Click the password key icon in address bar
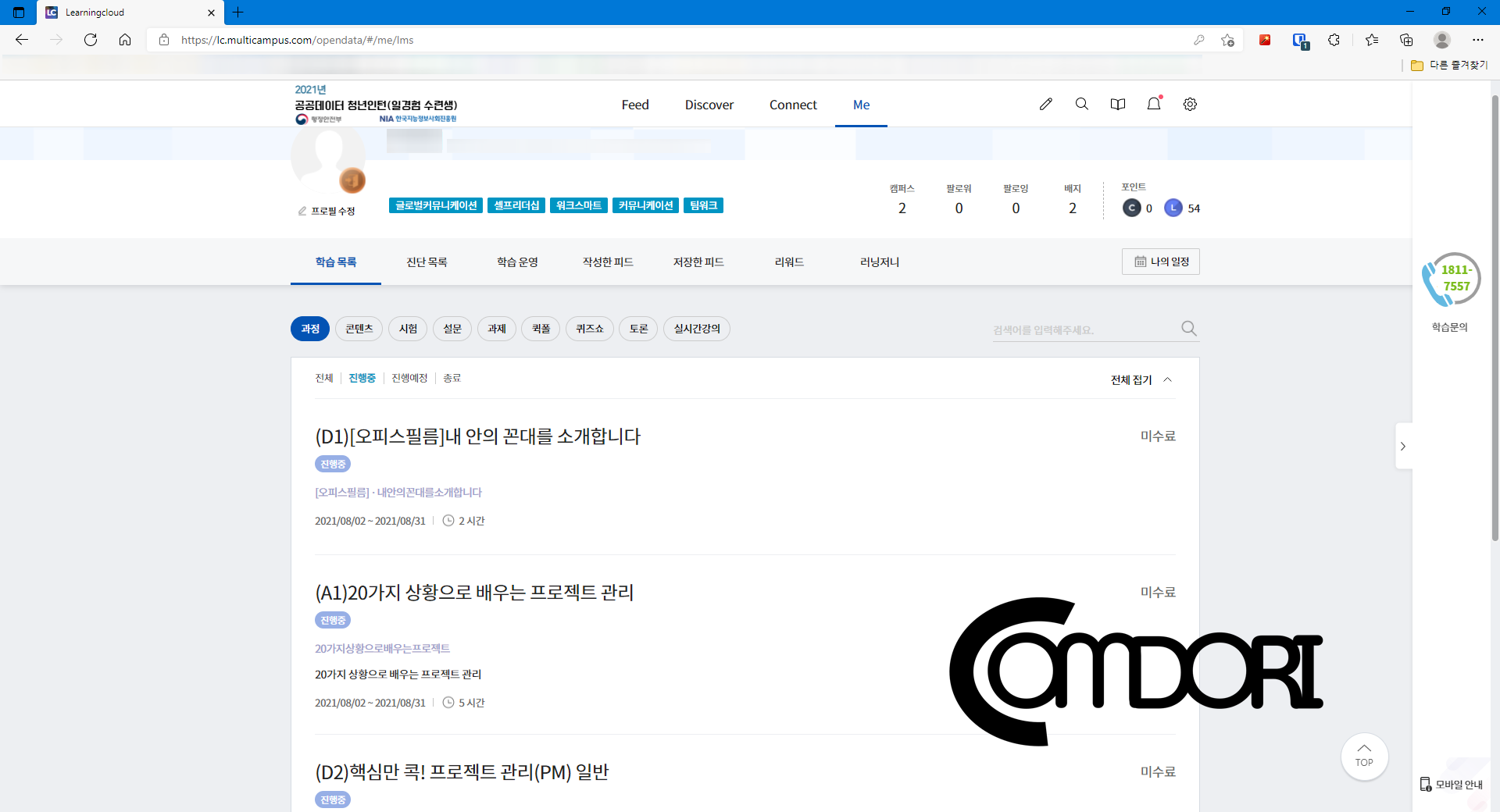 1199,40
